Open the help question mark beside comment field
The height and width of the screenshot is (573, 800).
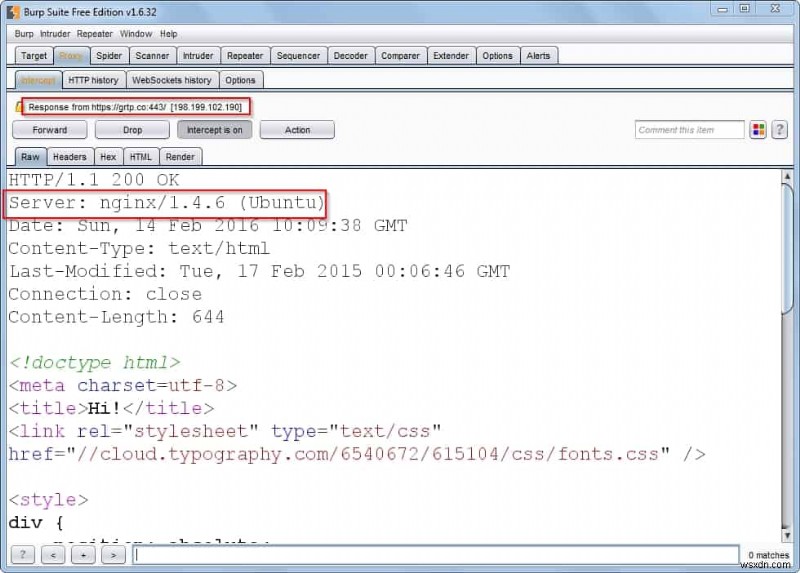[x=779, y=130]
